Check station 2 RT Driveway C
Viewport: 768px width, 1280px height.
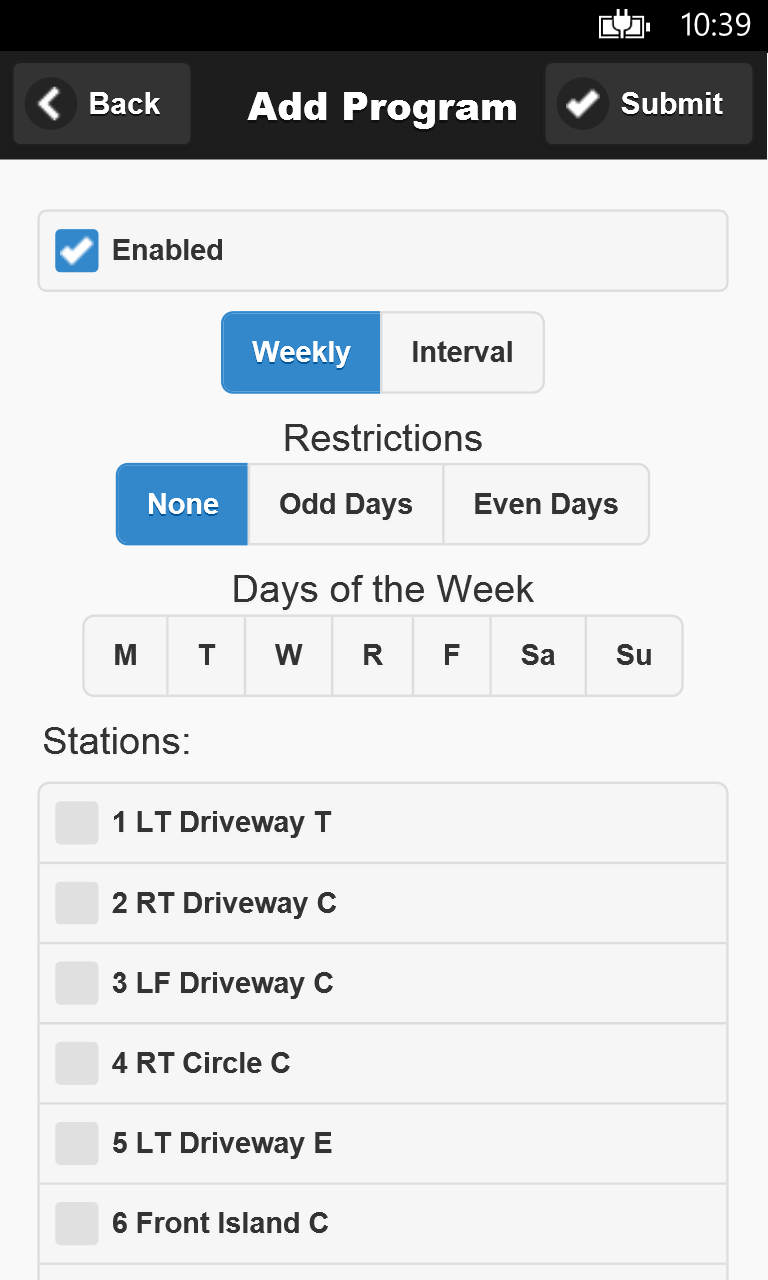[77, 903]
